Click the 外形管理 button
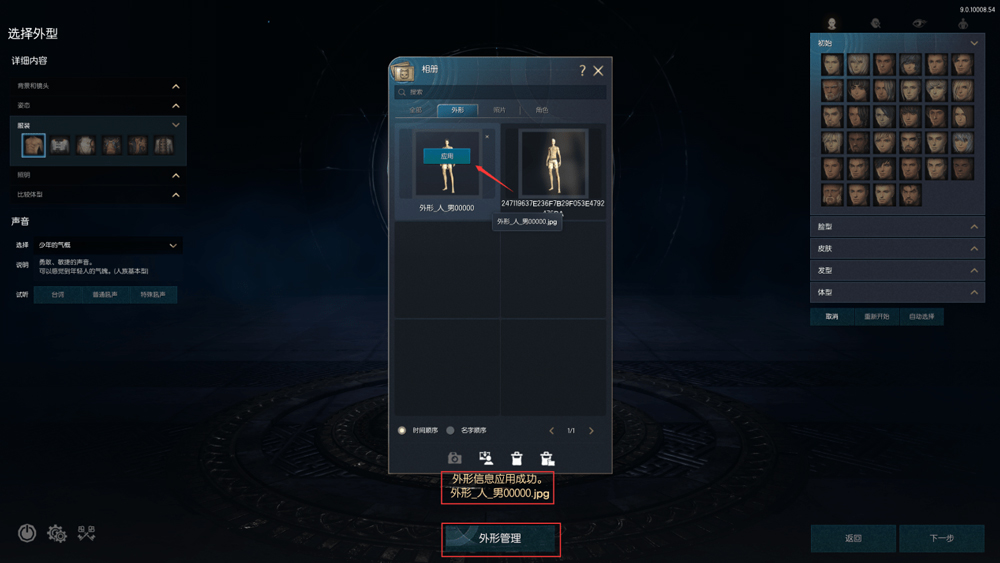 coord(501,539)
